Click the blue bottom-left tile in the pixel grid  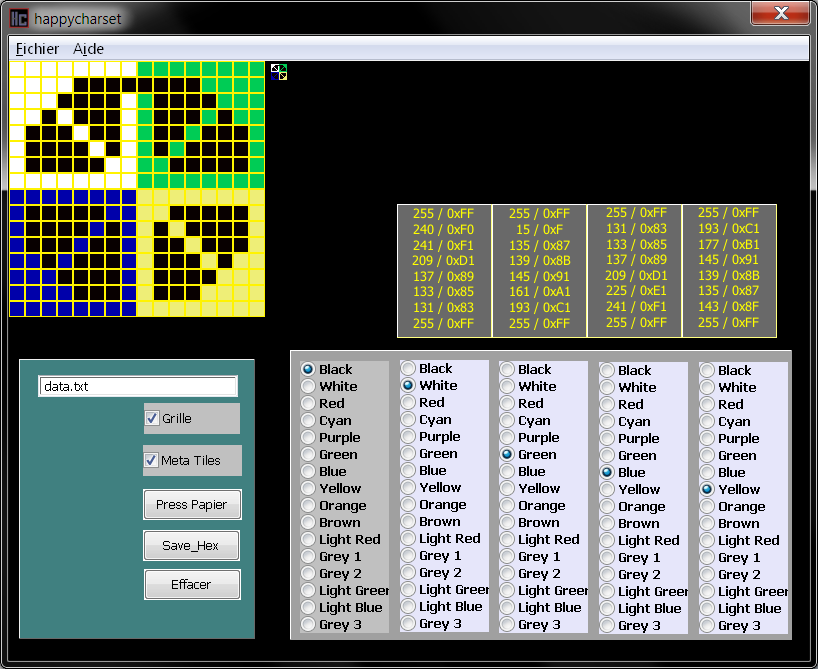point(72,252)
